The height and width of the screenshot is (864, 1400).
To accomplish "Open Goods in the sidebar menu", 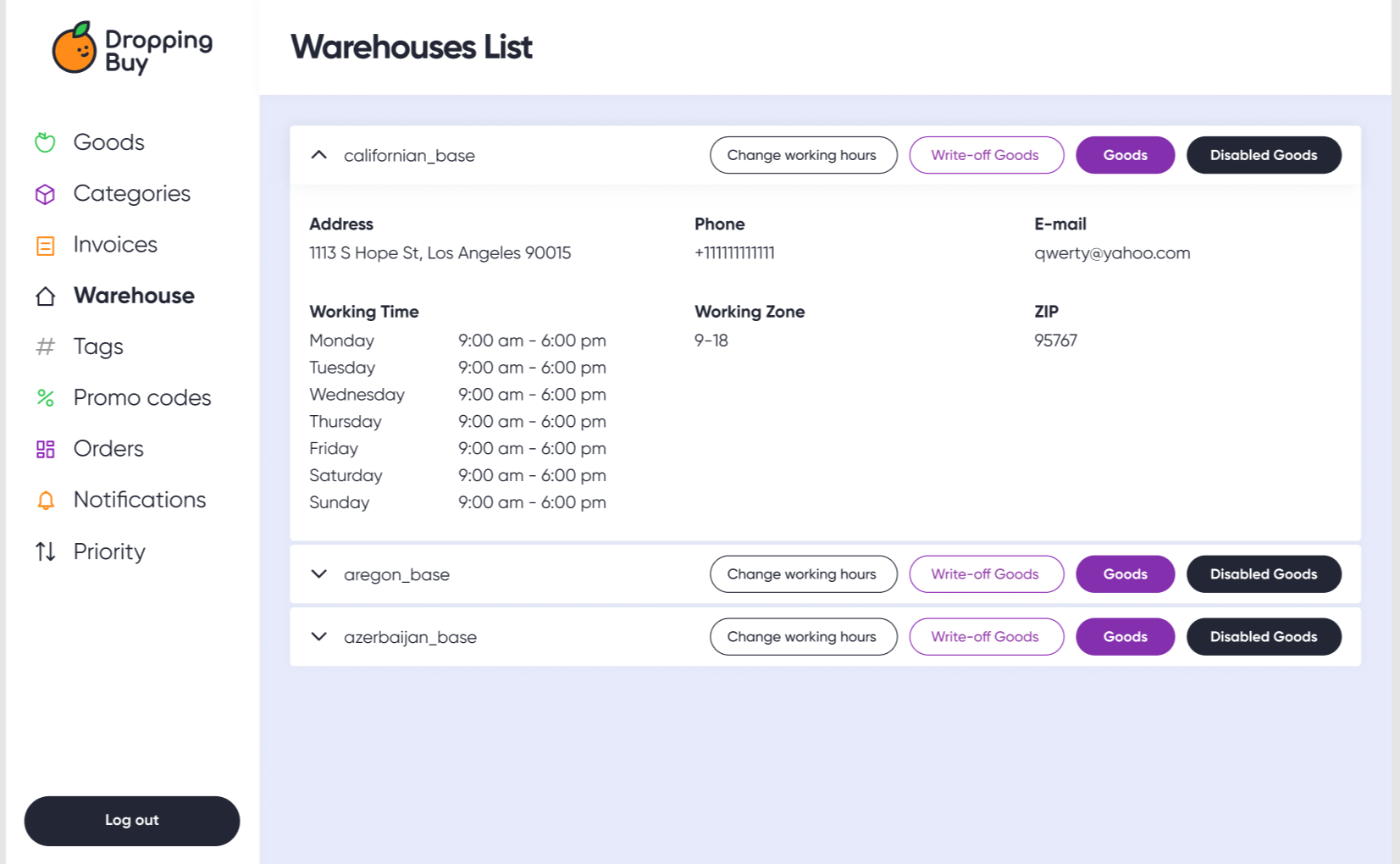I will (109, 142).
